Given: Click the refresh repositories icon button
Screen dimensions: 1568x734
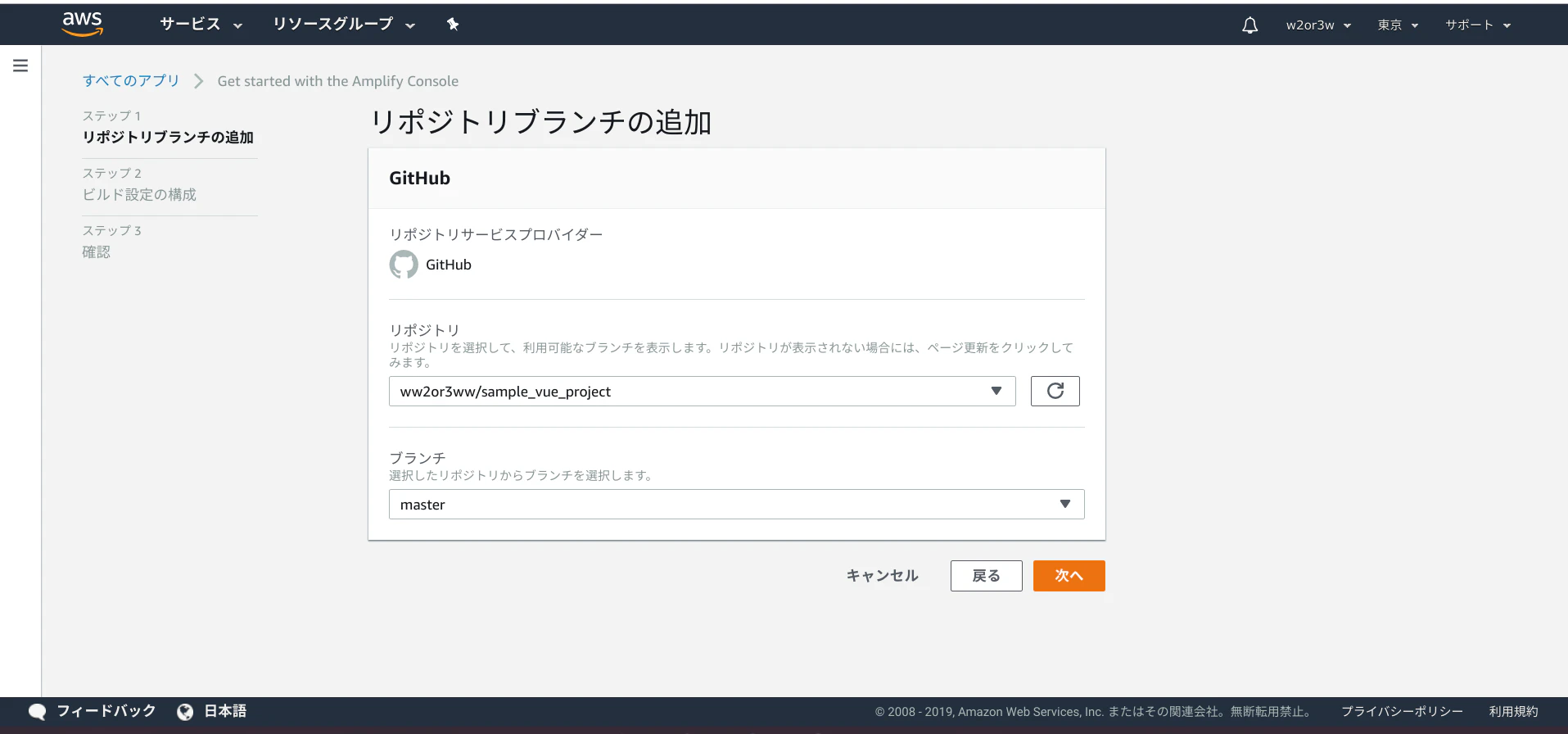Looking at the screenshot, I should coord(1055,391).
